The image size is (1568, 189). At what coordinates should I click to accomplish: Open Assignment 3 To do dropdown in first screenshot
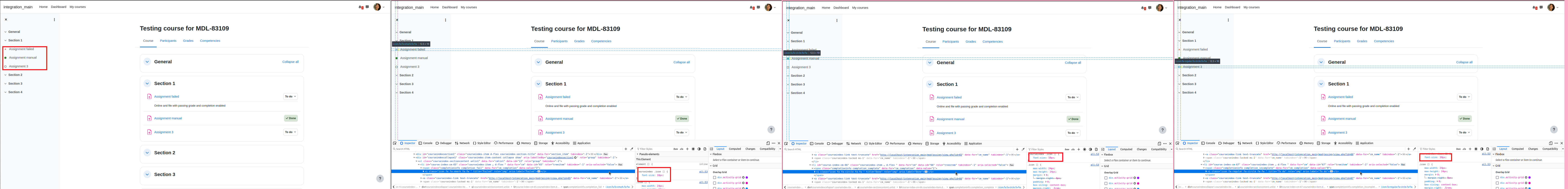pos(290,132)
